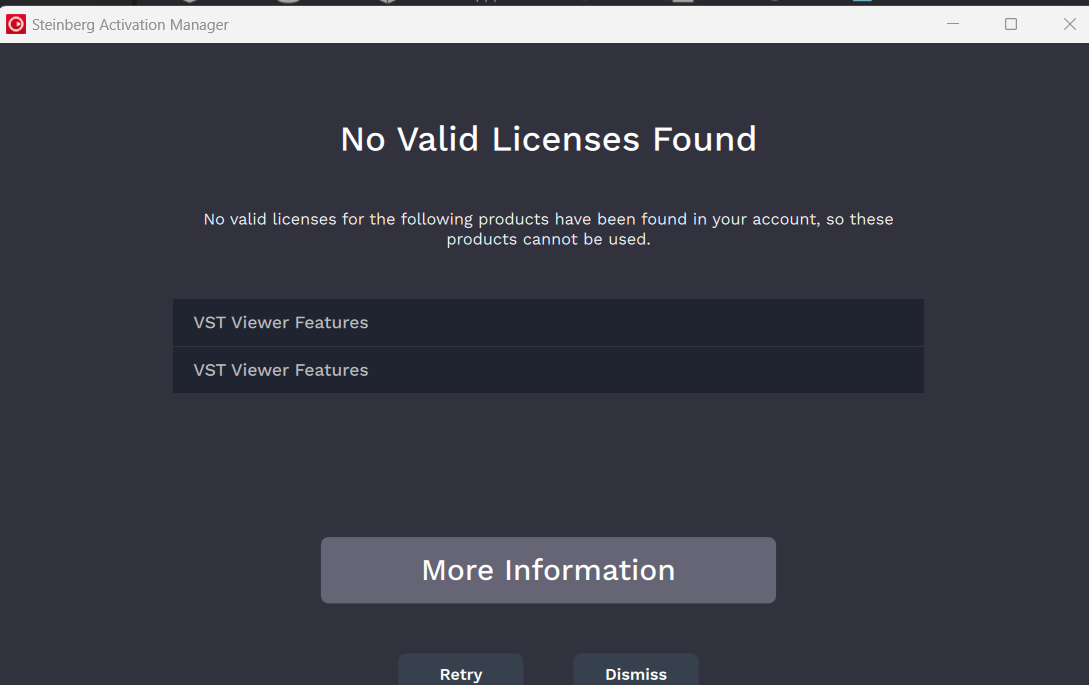Image resolution: width=1089 pixels, height=685 pixels.
Task: Dismiss the license warning
Action: tap(635, 671)
